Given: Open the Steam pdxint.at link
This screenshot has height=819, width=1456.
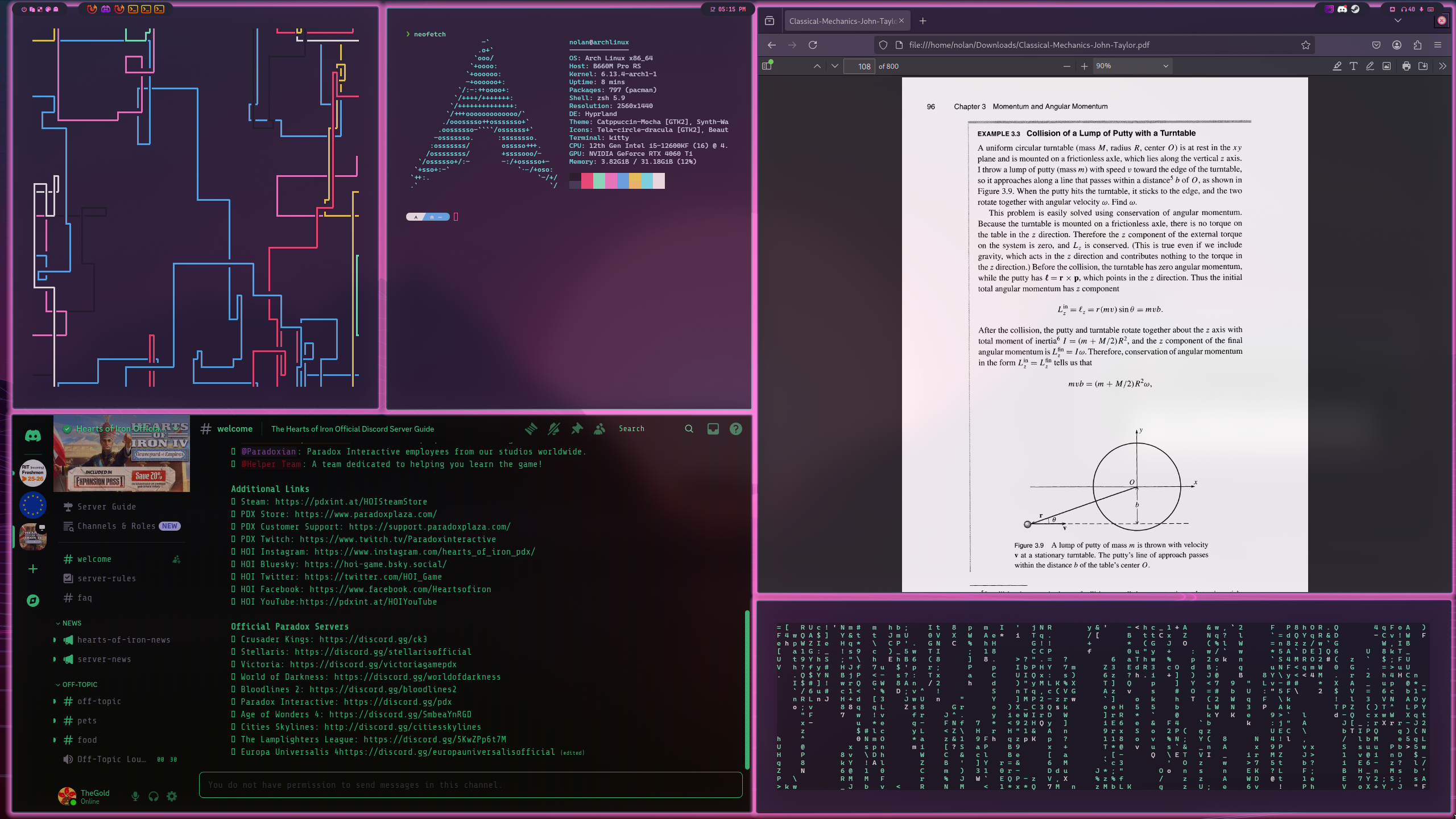Looking at the screenshot, I should click(351, 502).
